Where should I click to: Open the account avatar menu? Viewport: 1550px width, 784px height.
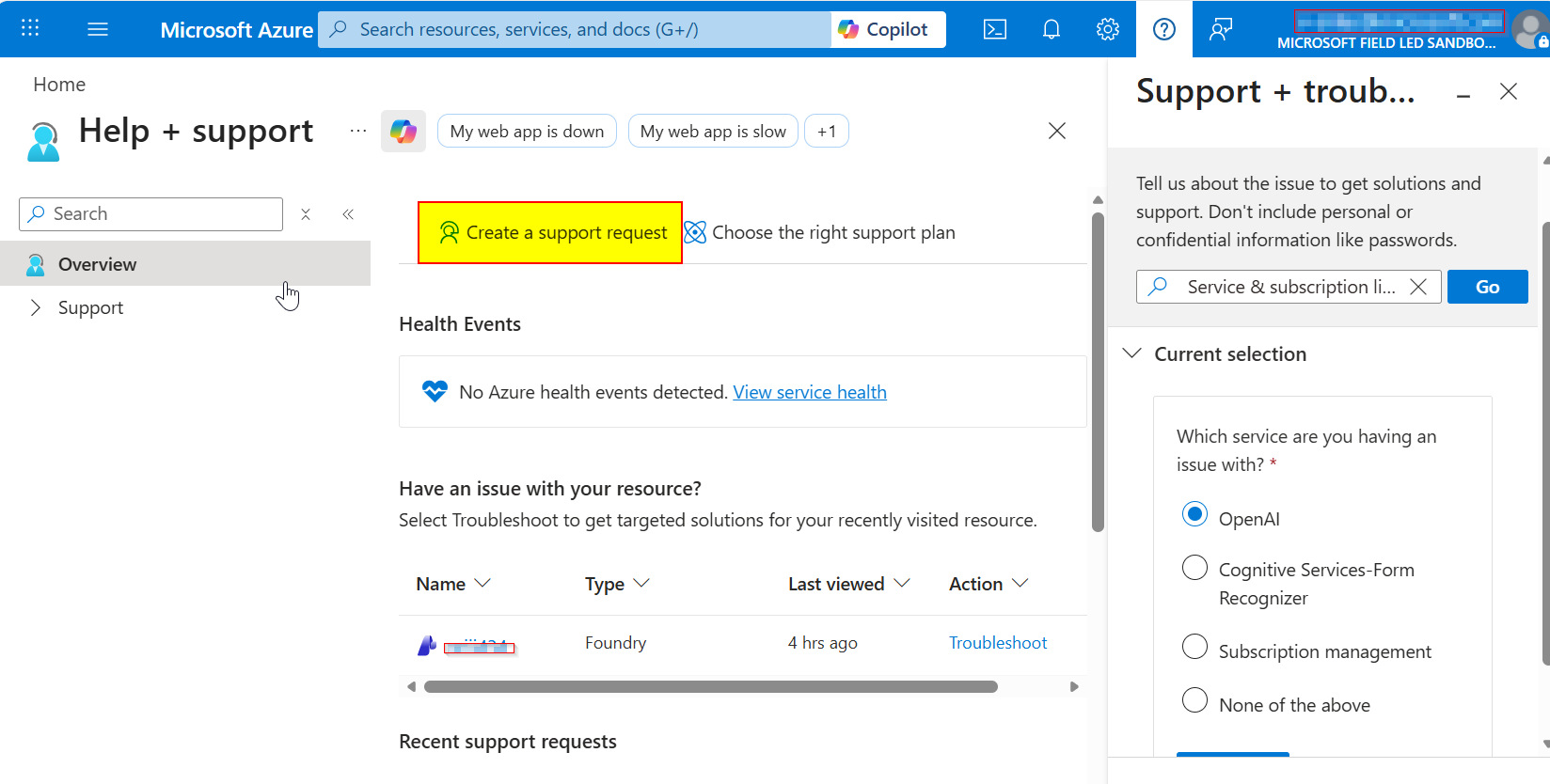(x=1529, y=29)
